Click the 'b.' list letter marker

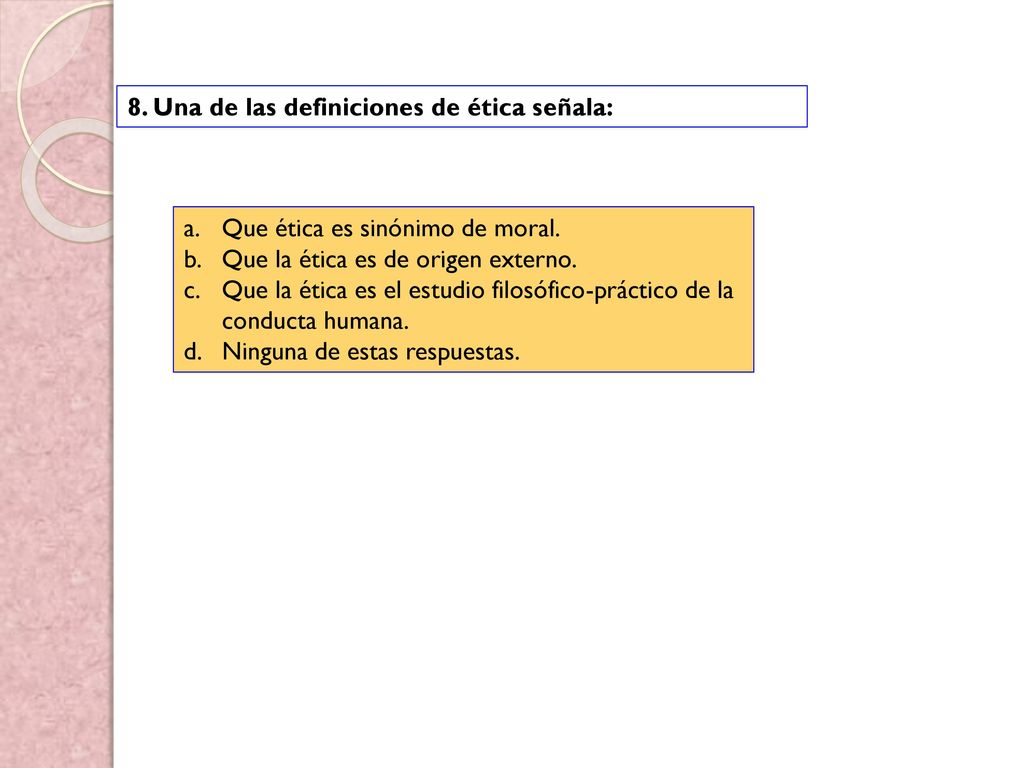192,260
